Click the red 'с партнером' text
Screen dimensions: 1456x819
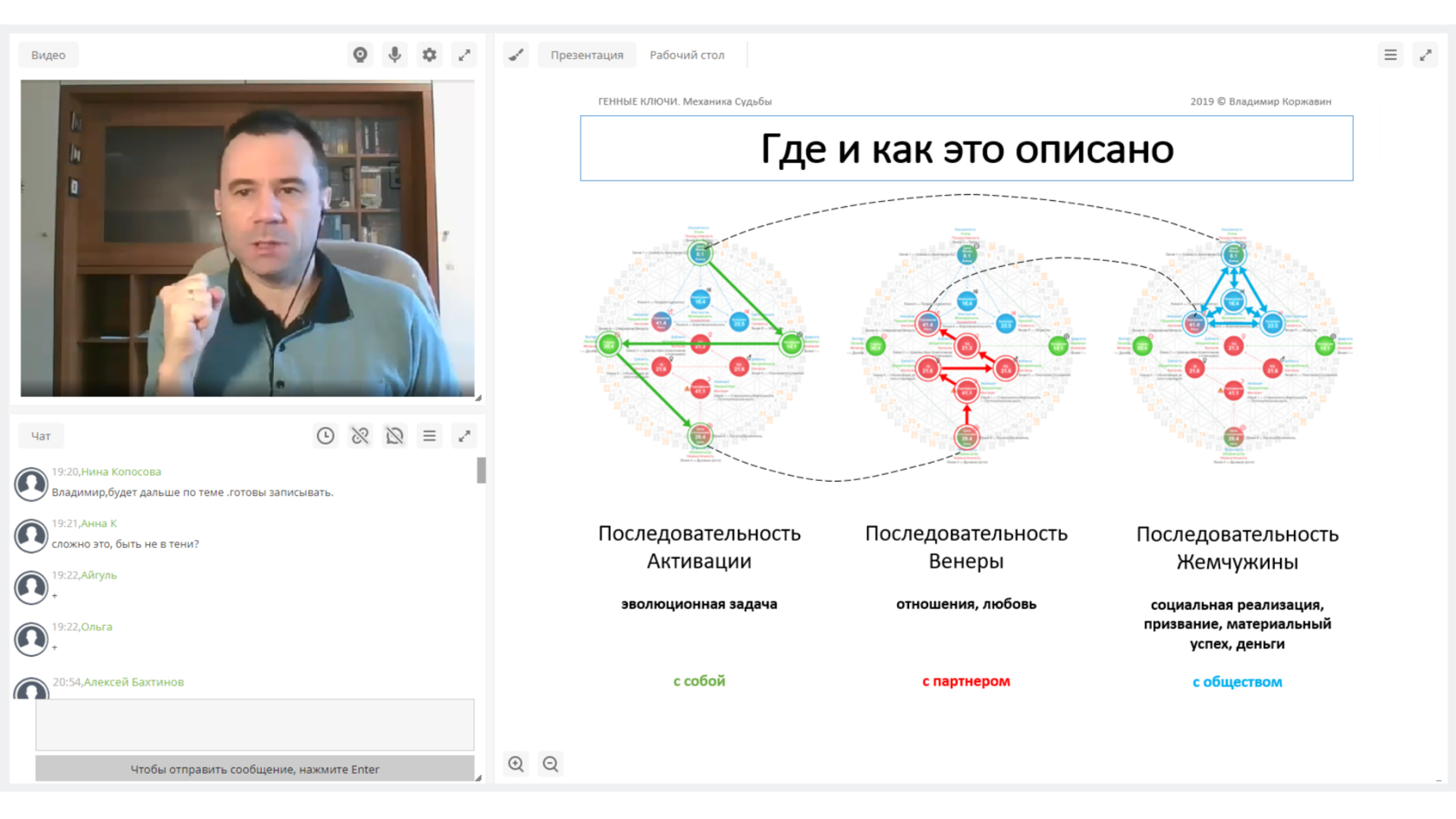tap(966, 681)
